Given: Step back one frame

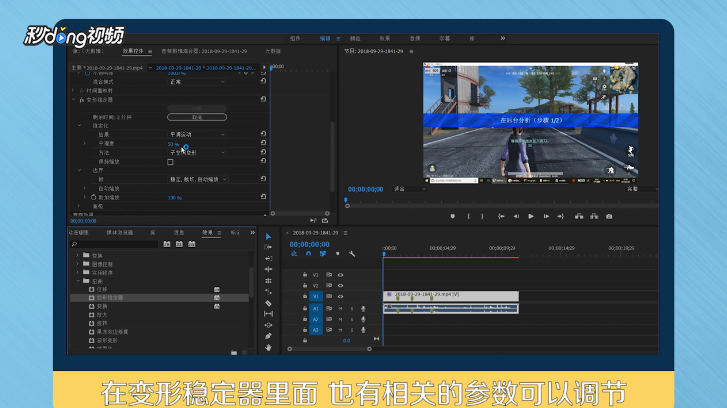Looking at the screenshot, I should click(x=516, y=217).
